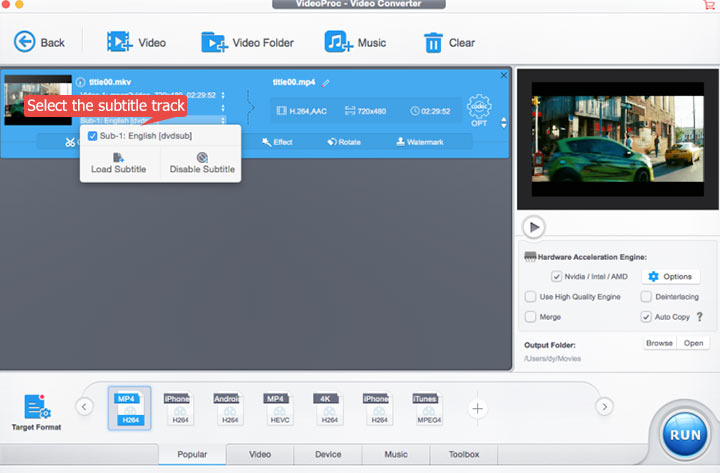Switch to the Toolbox tab

pos(463,454)
